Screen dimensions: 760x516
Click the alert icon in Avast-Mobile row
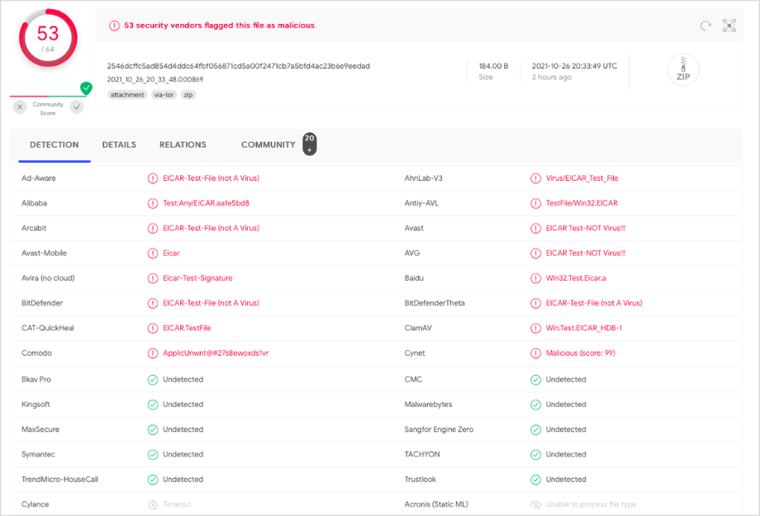coord(153,253)
